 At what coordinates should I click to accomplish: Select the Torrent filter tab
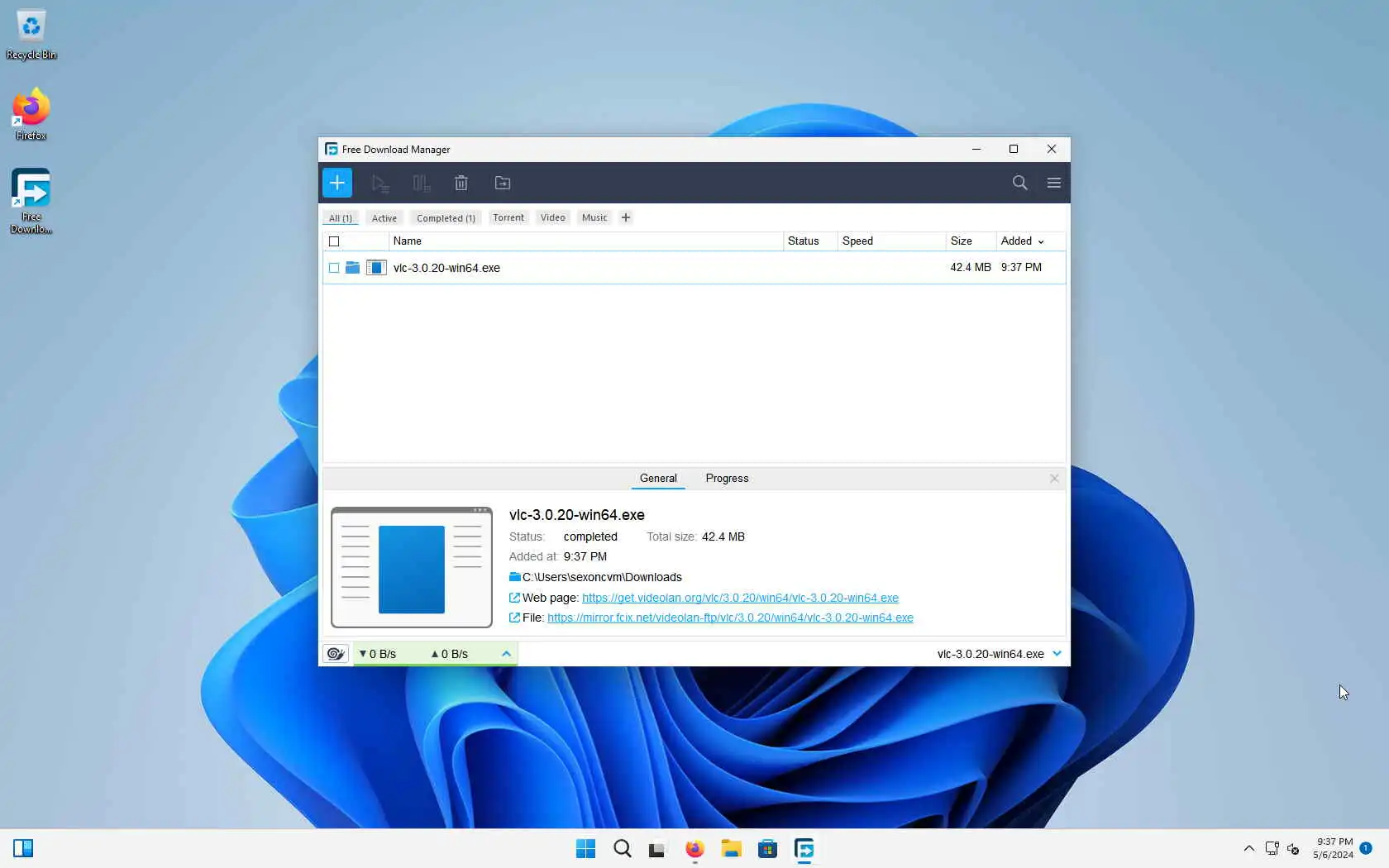(508, 217)
